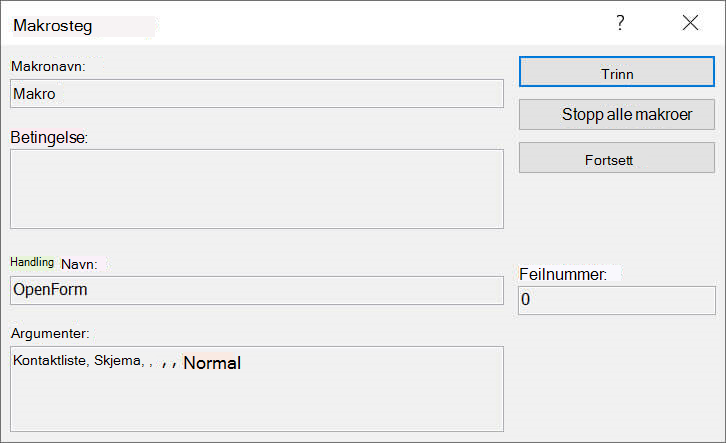This screenshot has height=443, width=726.
Task: Click Stopp alle makroer button
Action: 617,114
